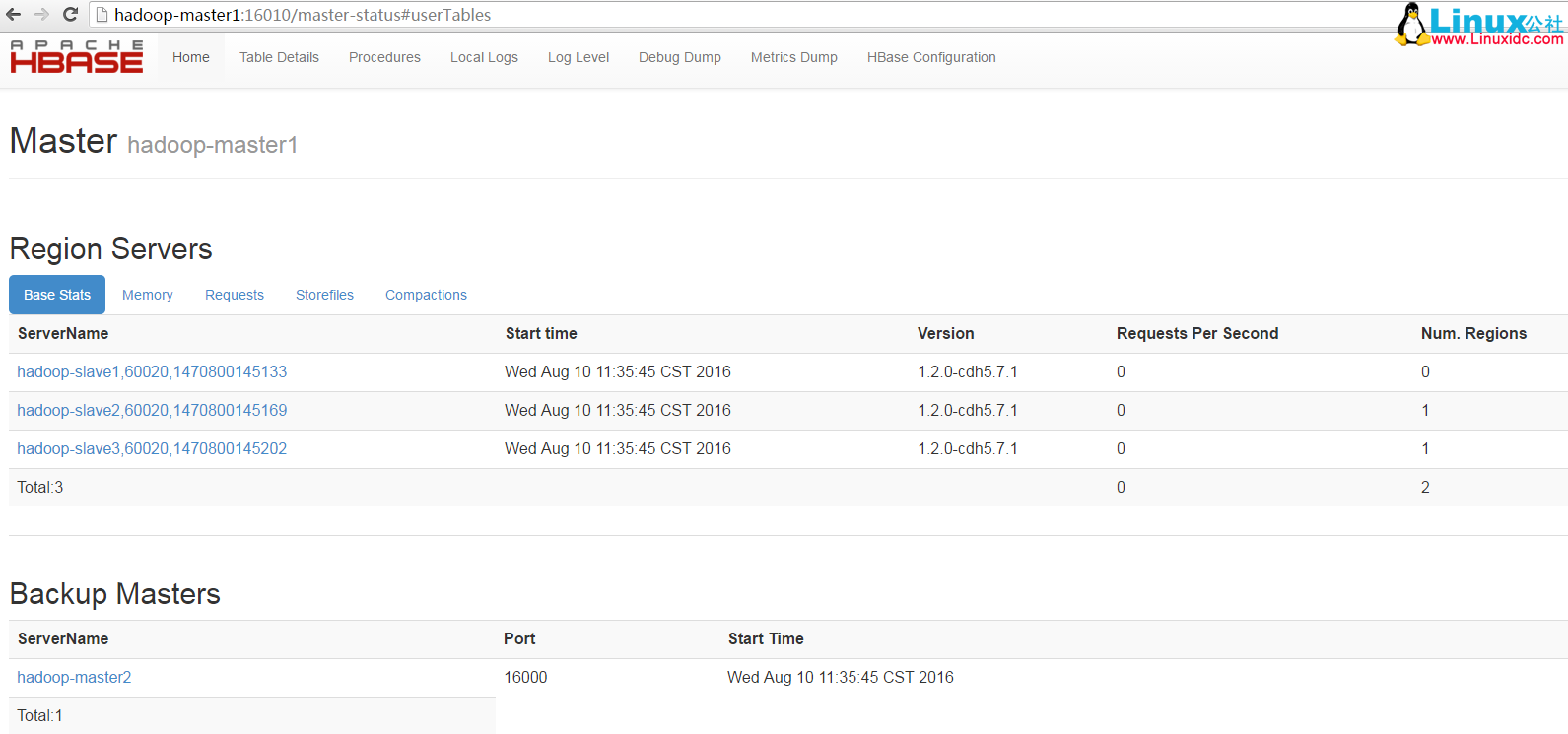This screenshot has width=1568, height=734.
Task: Open the hadoop-slave2 region server link
Action: [x=152, y=410]
